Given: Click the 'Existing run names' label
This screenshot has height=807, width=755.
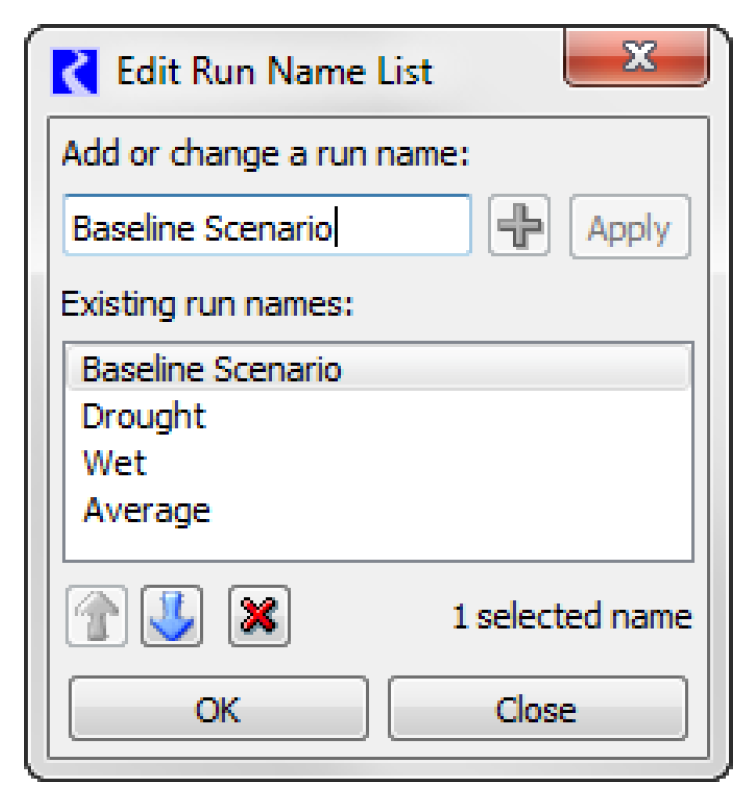Looking at the screenshot, I should (x=208, y=303).
